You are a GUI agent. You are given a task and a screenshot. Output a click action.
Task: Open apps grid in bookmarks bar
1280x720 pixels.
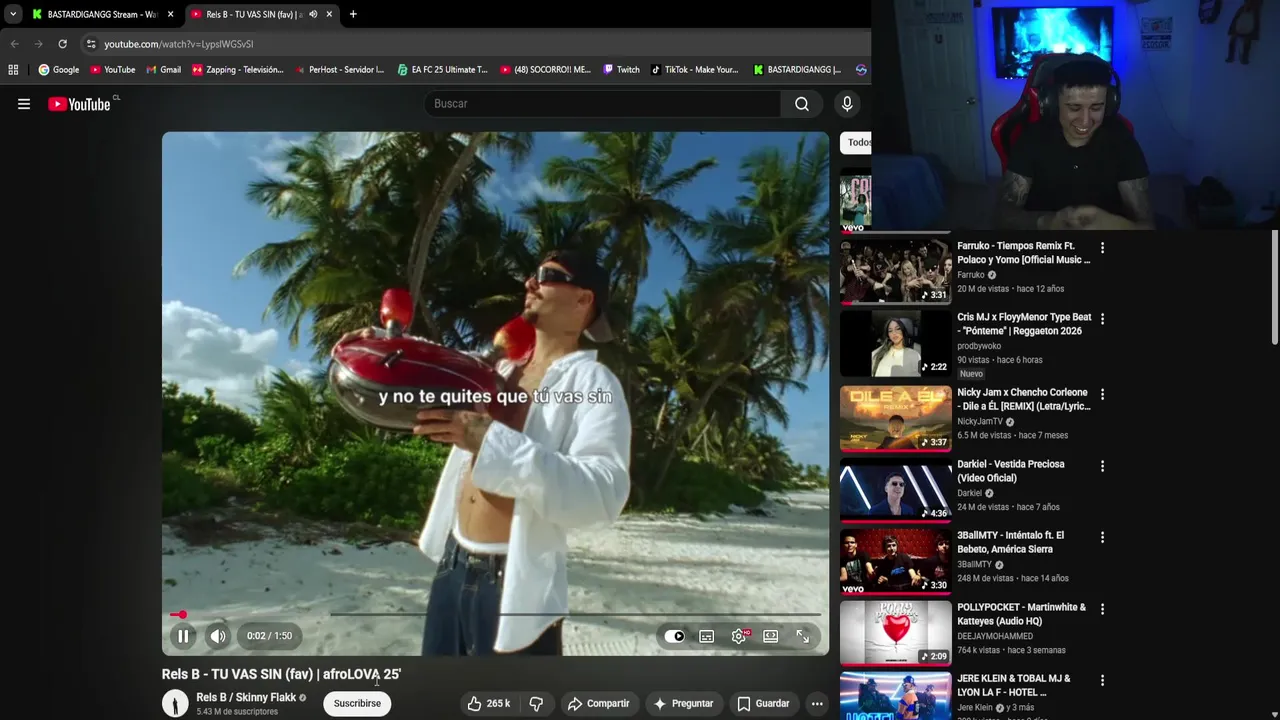[13, 70]
